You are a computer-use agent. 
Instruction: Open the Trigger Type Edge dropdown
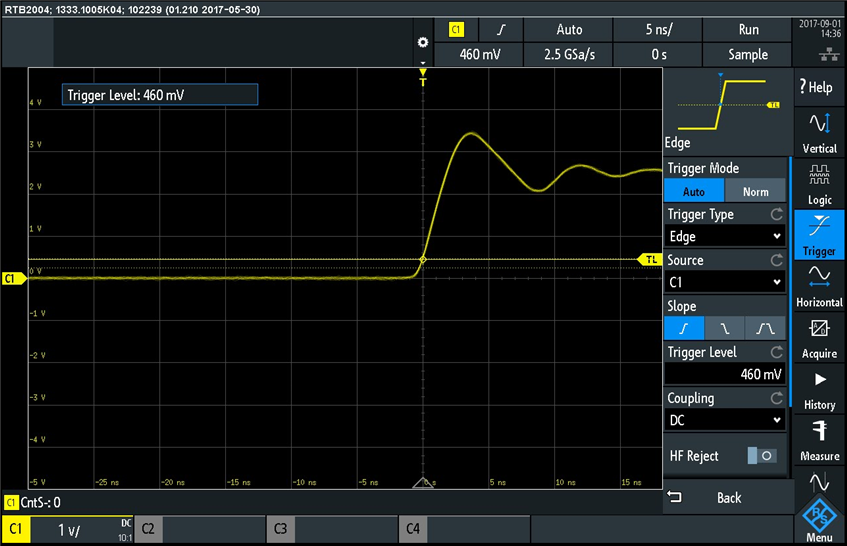click(x=725, y=237)
